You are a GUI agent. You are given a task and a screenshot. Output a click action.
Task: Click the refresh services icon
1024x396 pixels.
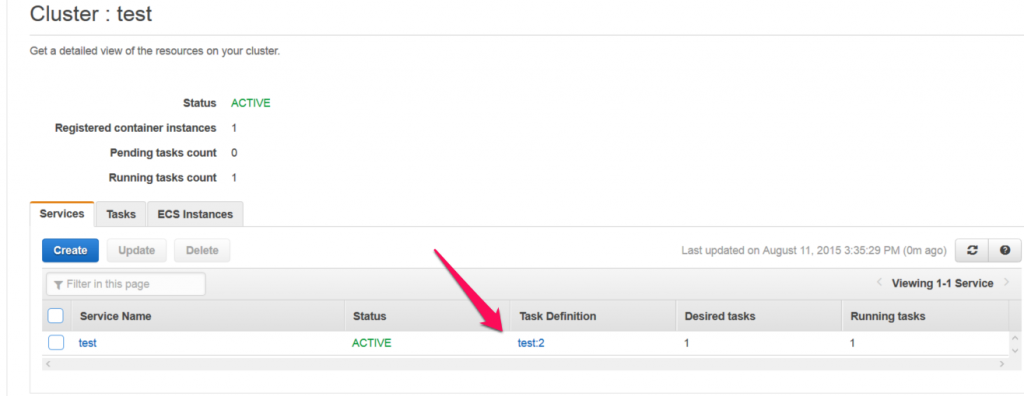972,250
